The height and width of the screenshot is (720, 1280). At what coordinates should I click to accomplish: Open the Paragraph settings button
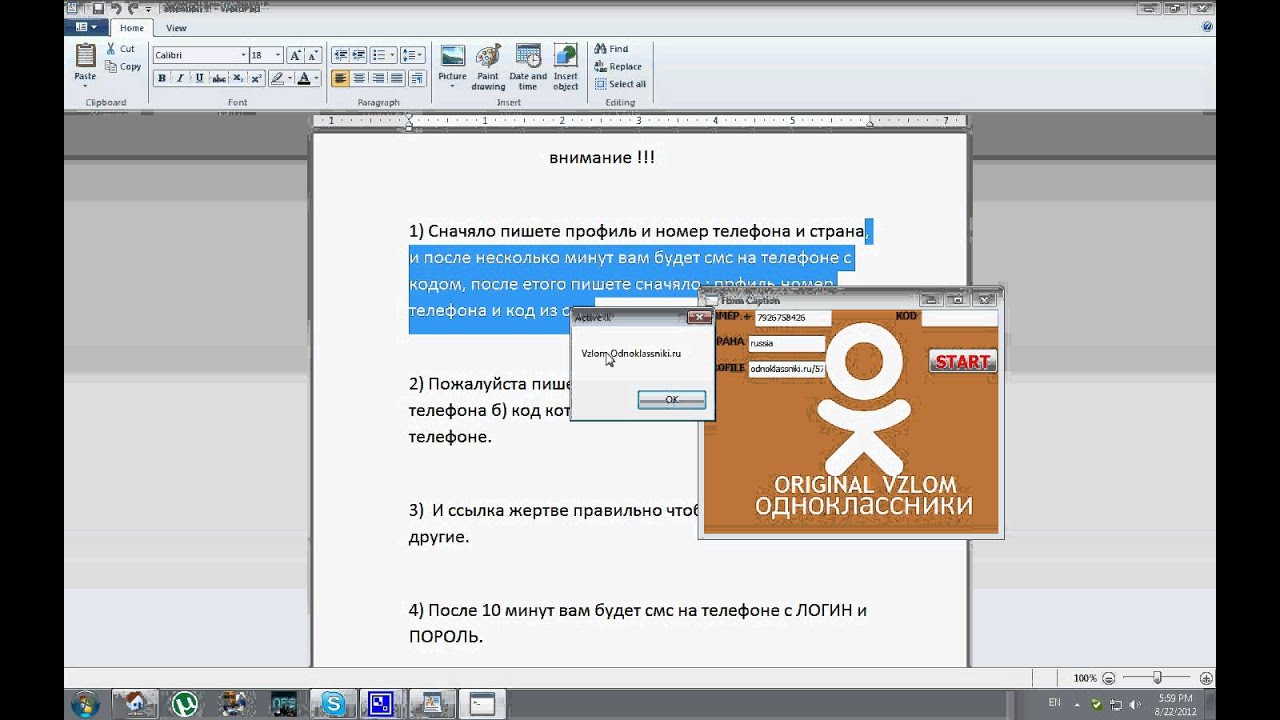pos(417,78)
